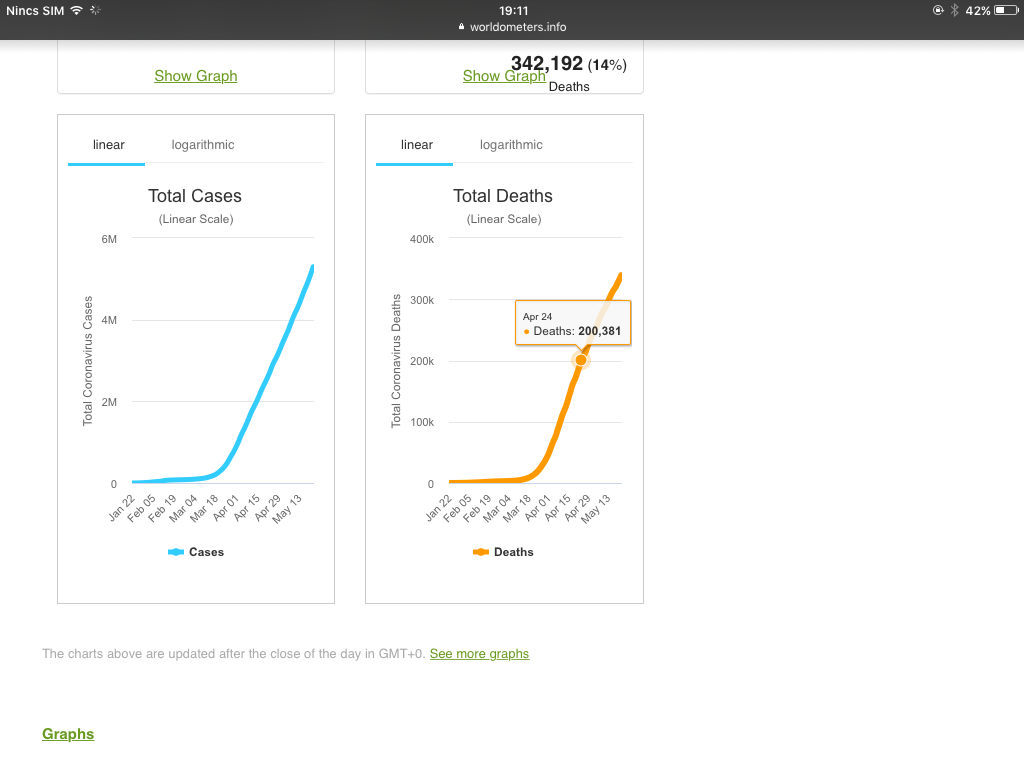This screenshot has width=1024, height=768.
Task: Tap the Bluetooth status icon
Action: click(x=955, y=10)
